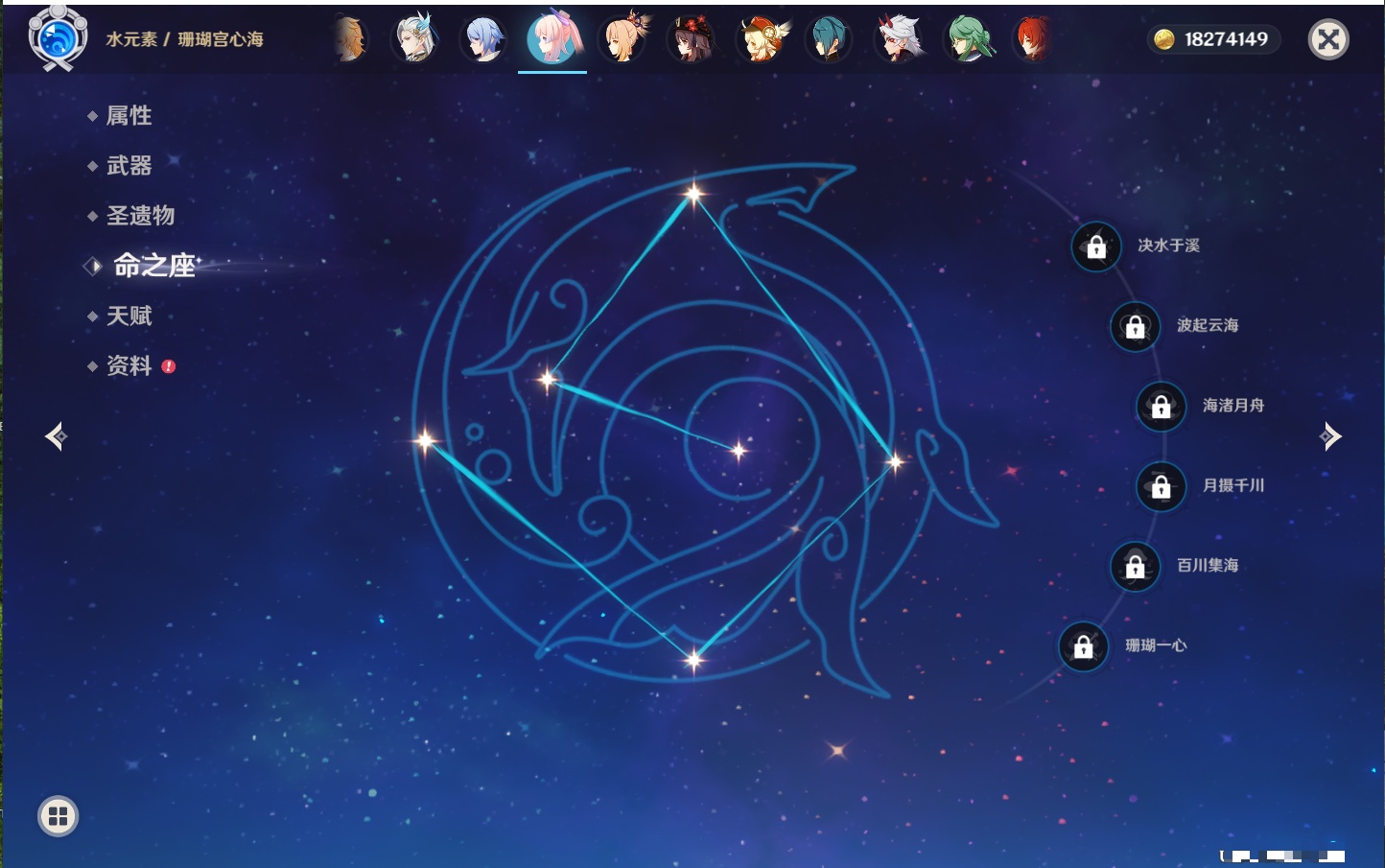Select the green-haired character avatar
This screenshot has height=868, width=1385.
[x=969, y=39]
